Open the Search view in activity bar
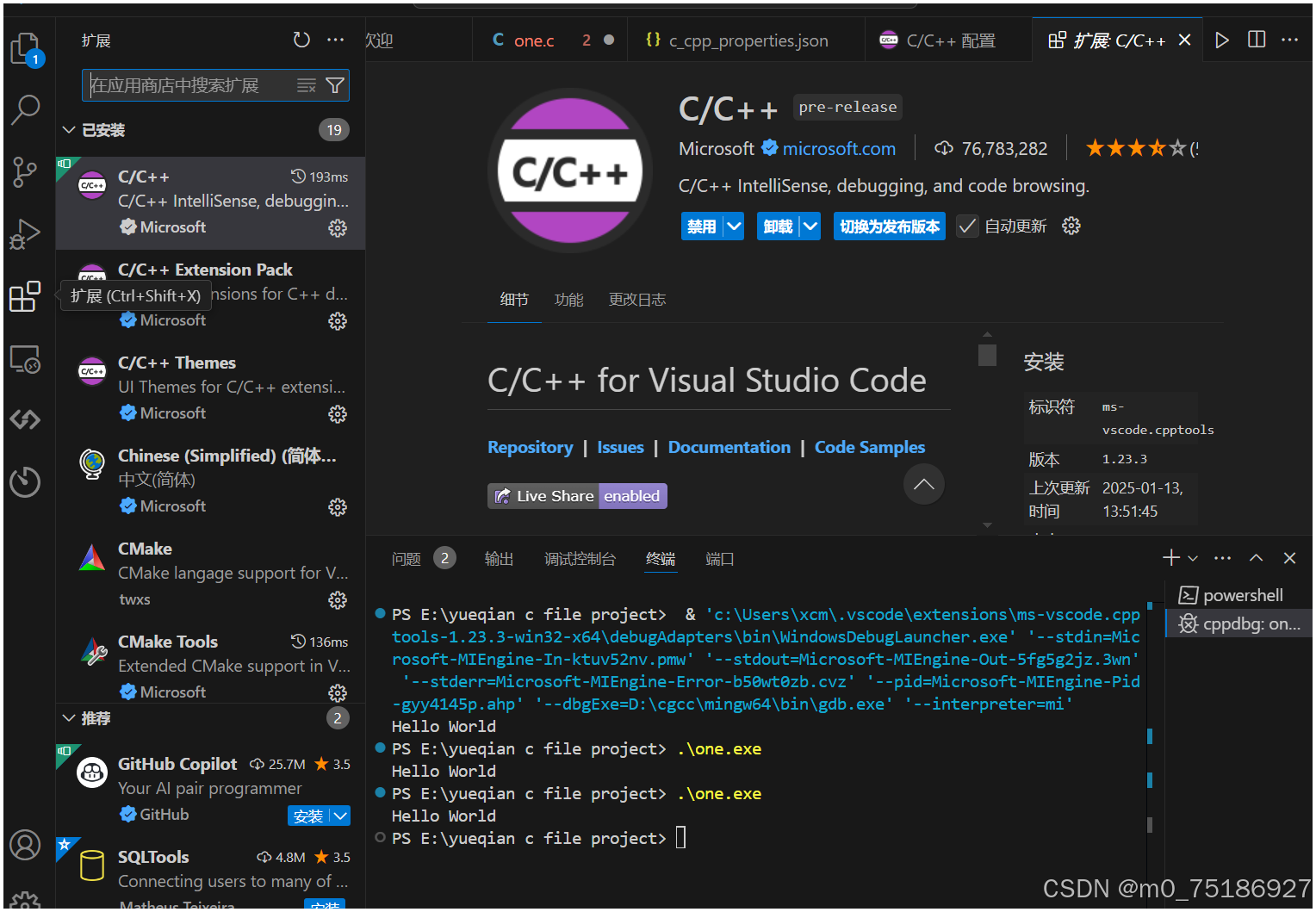Viewport: 1316px width, 912px height. pyautogui.click(x=25, y=109)
